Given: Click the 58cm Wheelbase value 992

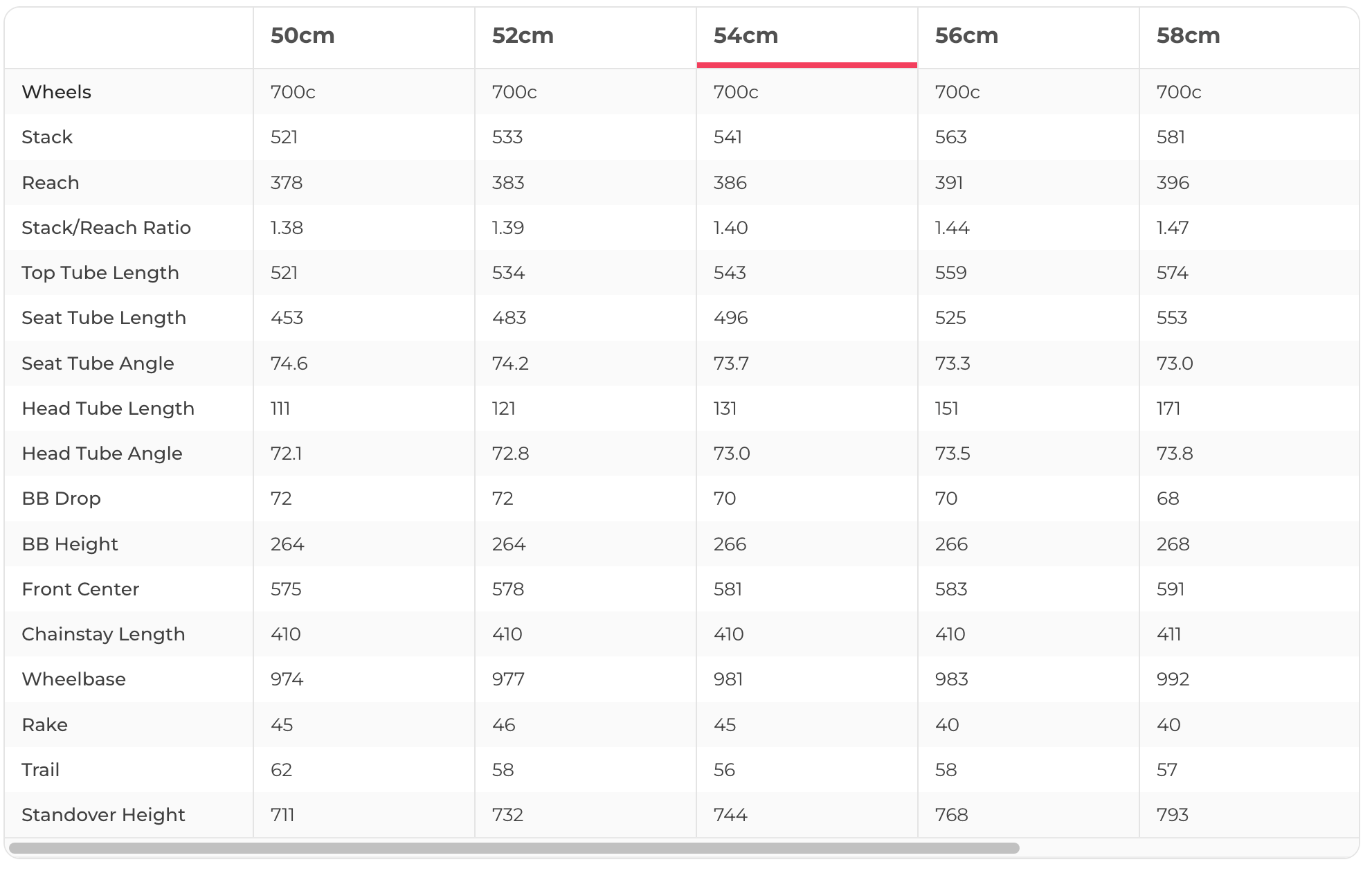Looking at the screenshot, I should point(1173,679).
